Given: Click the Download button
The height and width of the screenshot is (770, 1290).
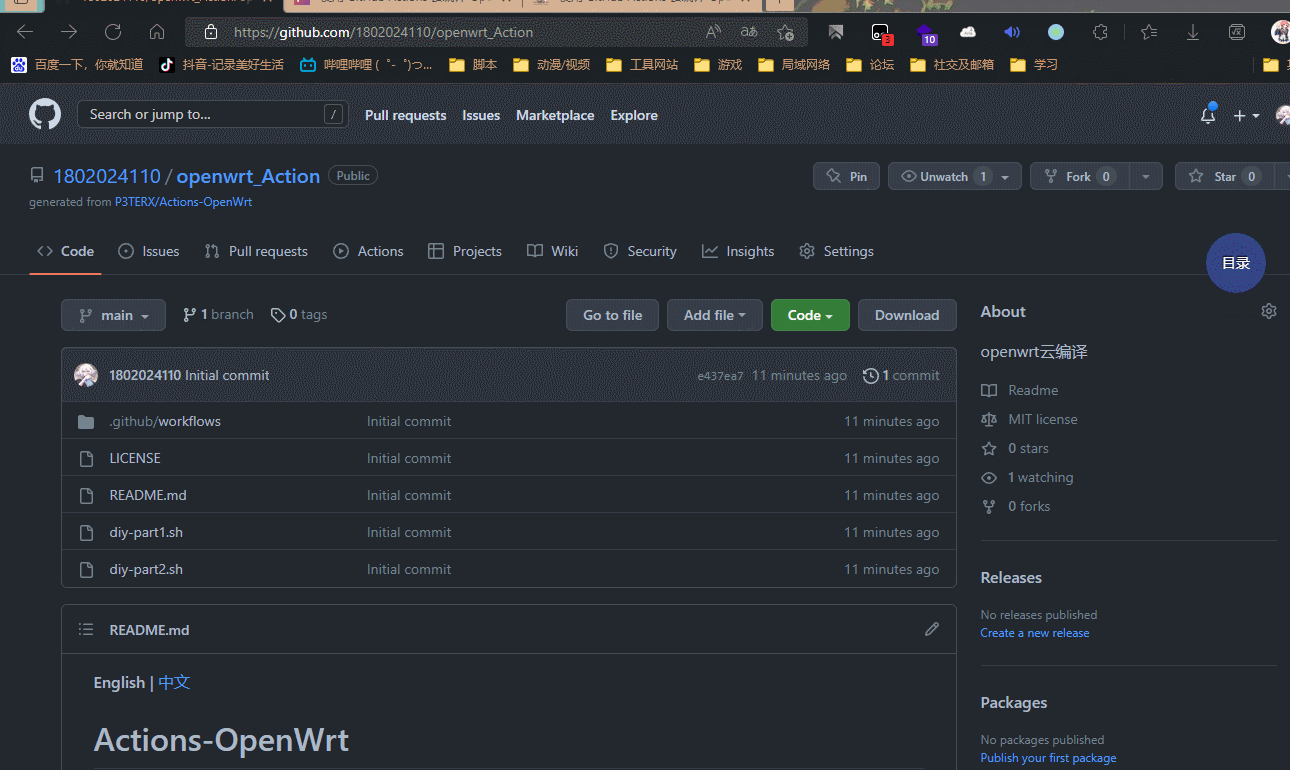Looking at the screenshot, I should [907, 315].
